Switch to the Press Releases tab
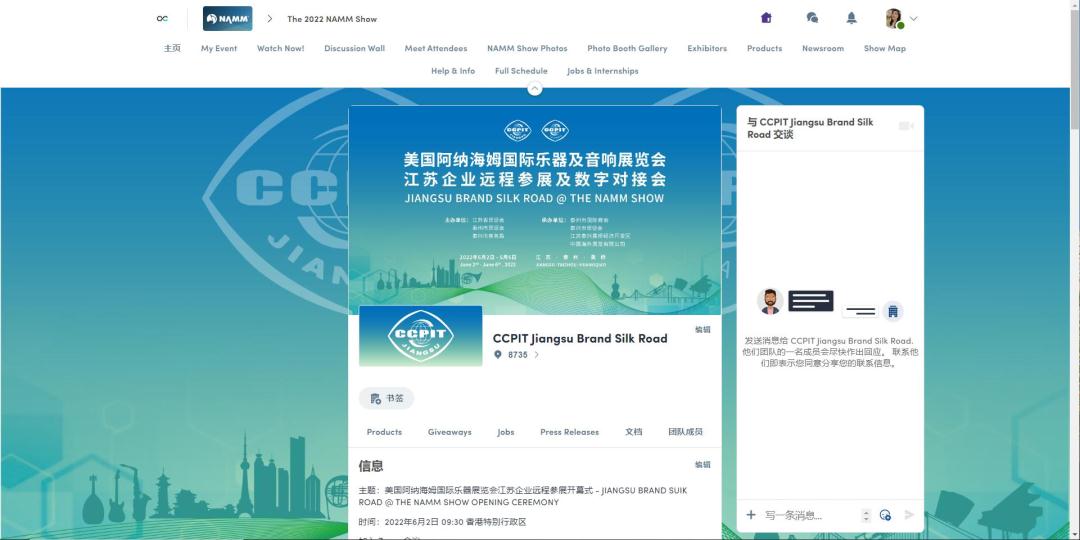Image resolution: width=1080 pixels, height=540 pixels. click(x=570, y=432)
